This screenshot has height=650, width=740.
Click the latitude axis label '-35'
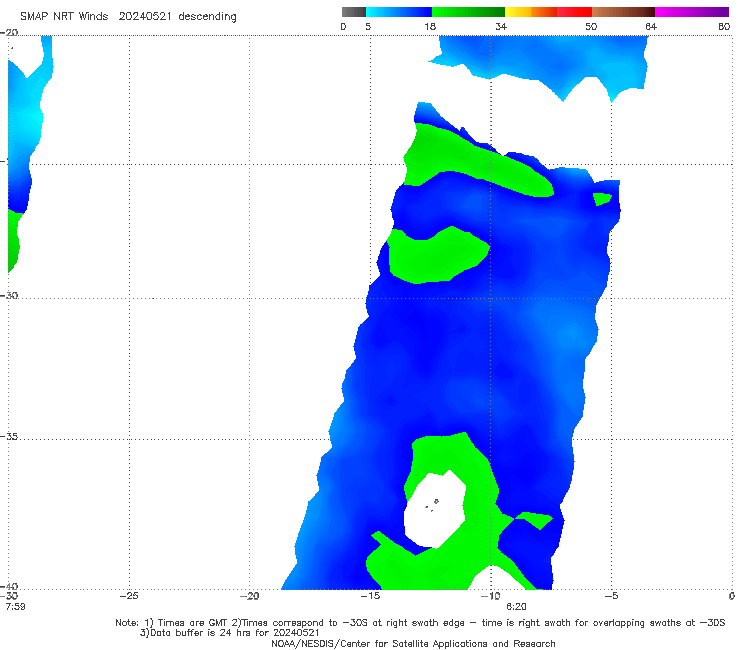pos(9,436)
